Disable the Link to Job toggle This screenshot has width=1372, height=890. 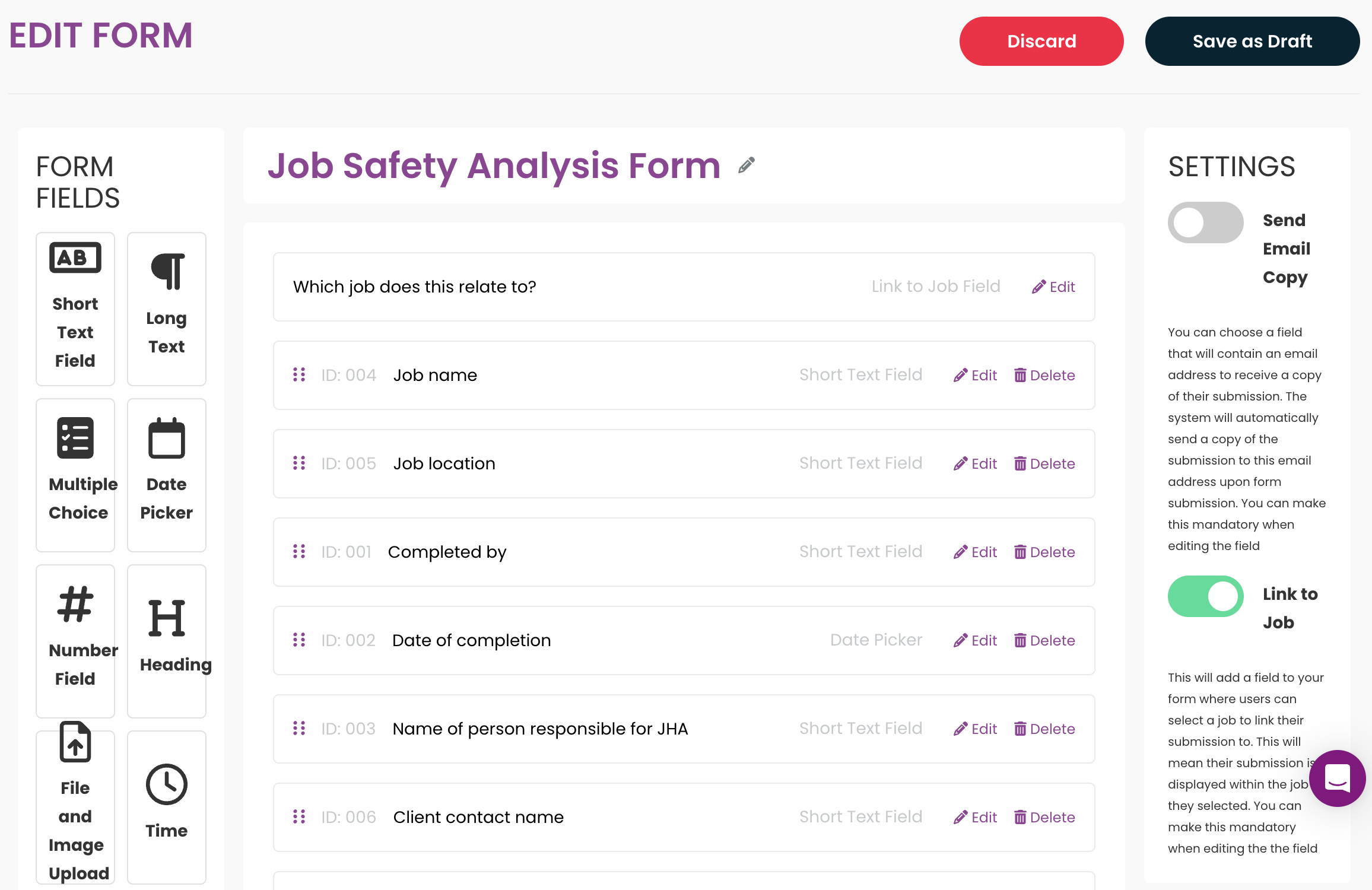pos(1205,596)
